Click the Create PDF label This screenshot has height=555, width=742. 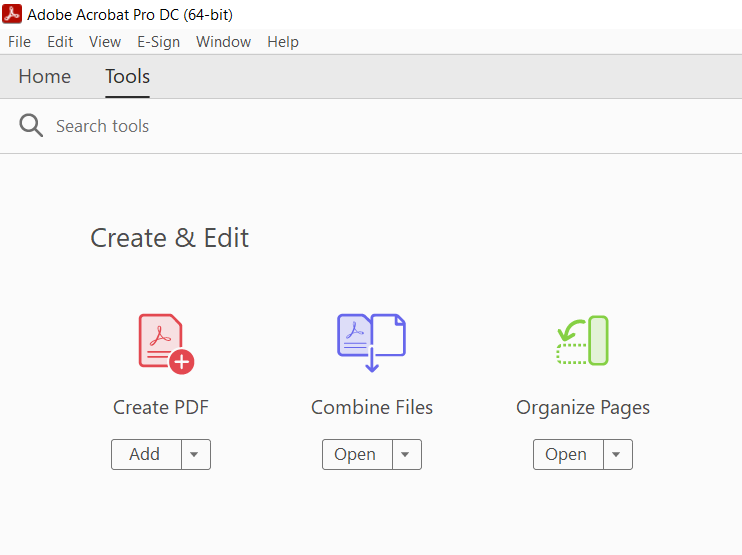[x=161, y=407]
